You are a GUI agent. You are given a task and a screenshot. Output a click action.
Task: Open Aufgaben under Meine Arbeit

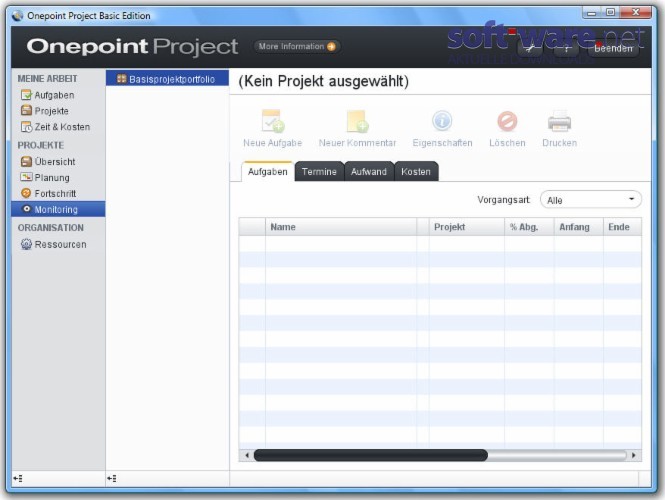click(x=48, y=95)
